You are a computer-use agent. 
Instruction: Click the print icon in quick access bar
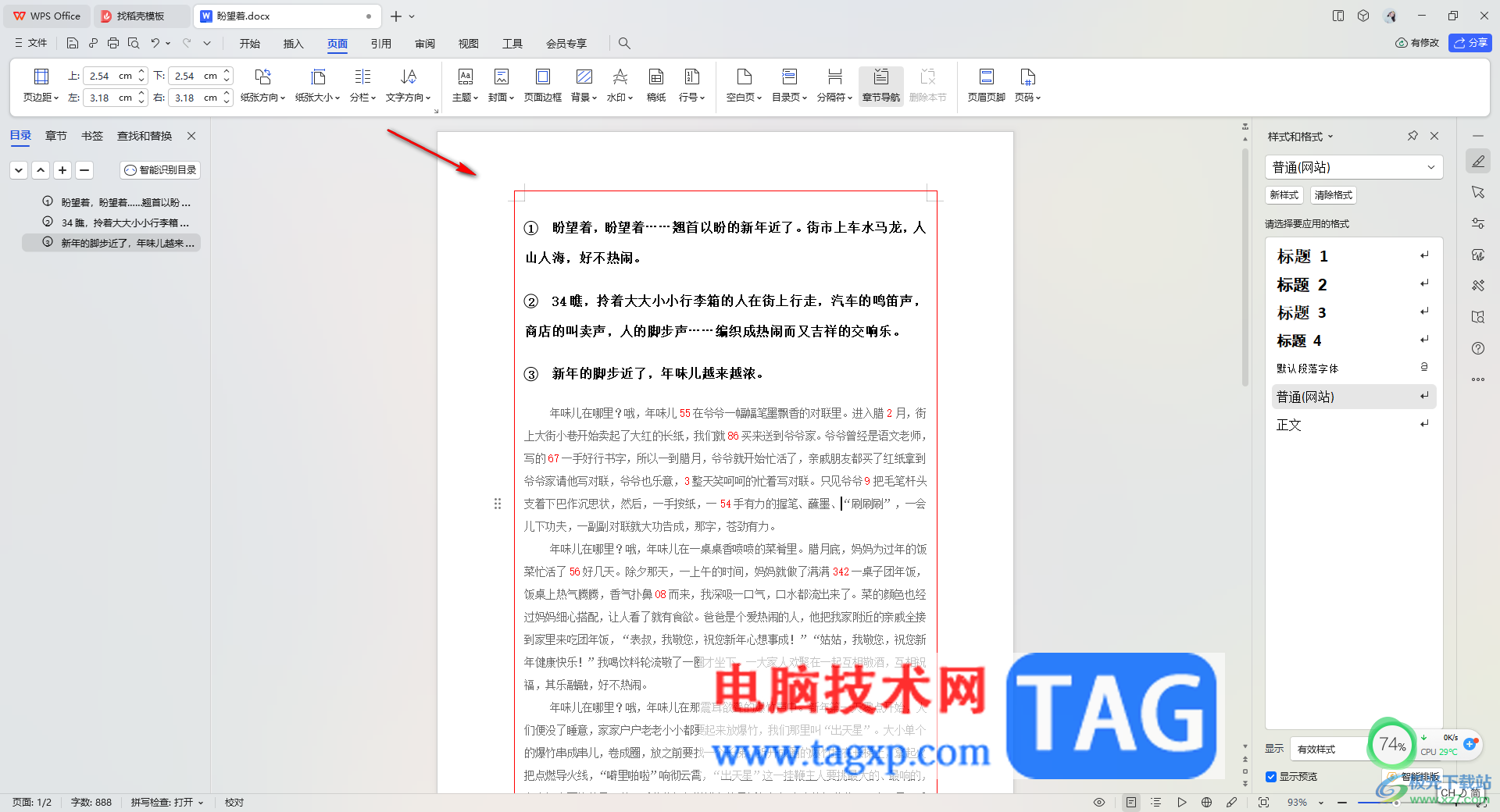coord(113,43)
